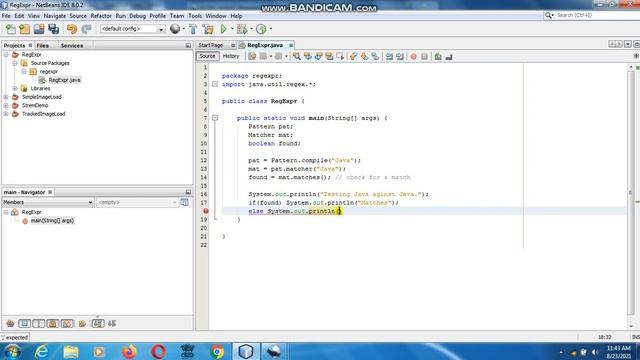This screenshot has height=360, width=640.
Task: Click the Profile Project toolbar icon
Action: [261, 29]
